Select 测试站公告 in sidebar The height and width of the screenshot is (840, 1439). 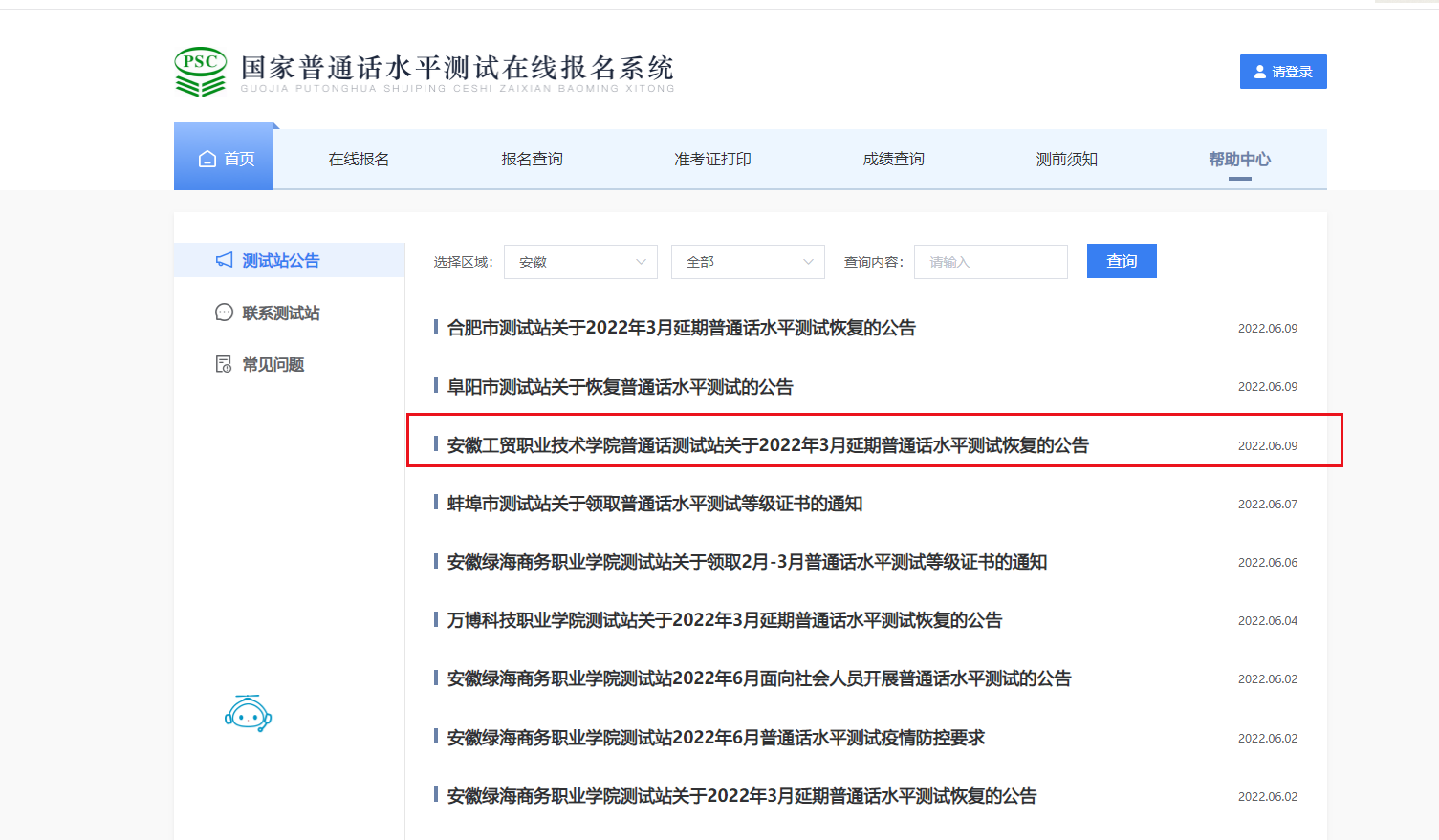coord(289,260)
